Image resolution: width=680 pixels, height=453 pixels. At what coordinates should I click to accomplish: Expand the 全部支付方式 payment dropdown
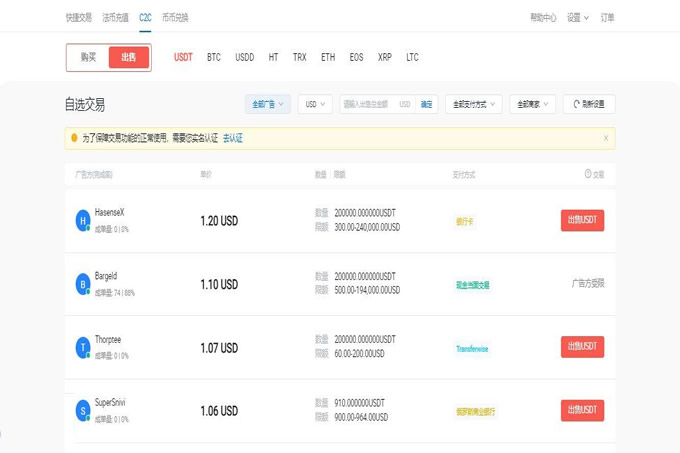click(x=474, y=104)
